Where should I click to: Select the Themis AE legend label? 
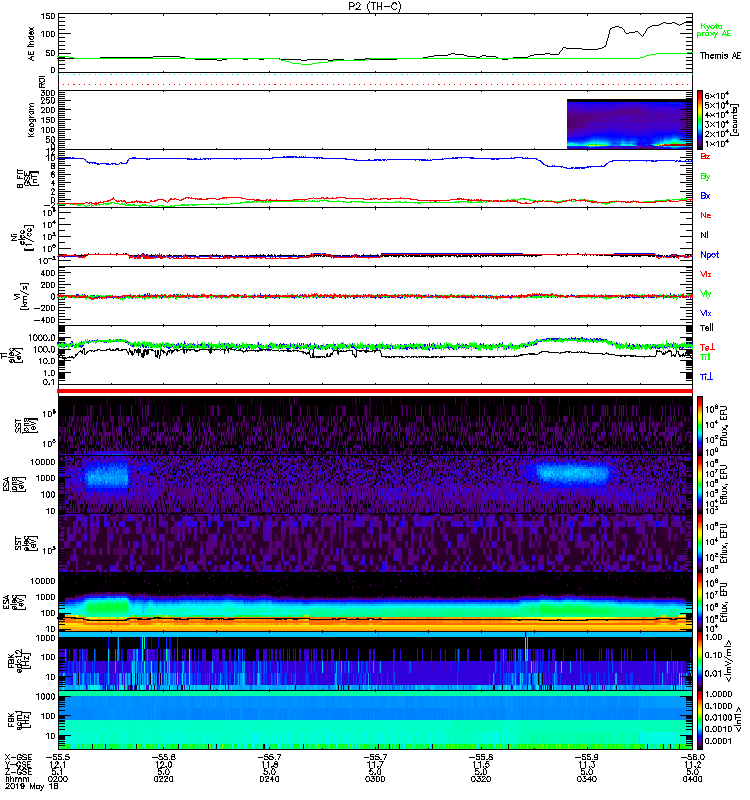[x=720, y=56]
